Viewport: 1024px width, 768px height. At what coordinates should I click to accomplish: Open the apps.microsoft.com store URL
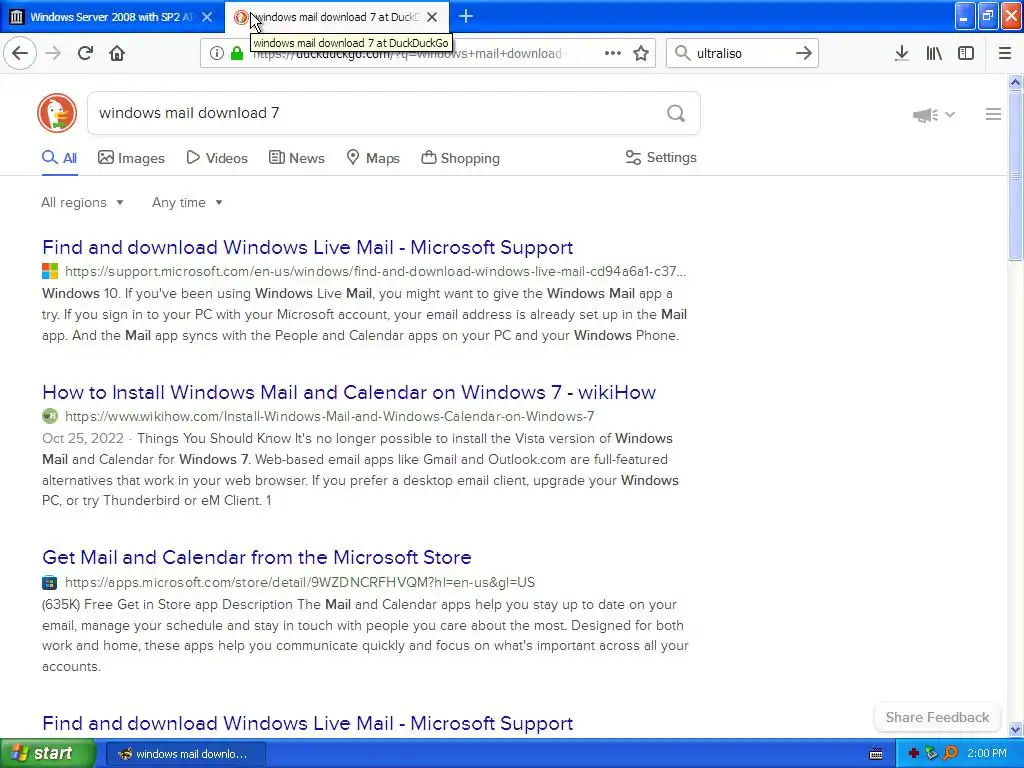click(x=300, y=582)
